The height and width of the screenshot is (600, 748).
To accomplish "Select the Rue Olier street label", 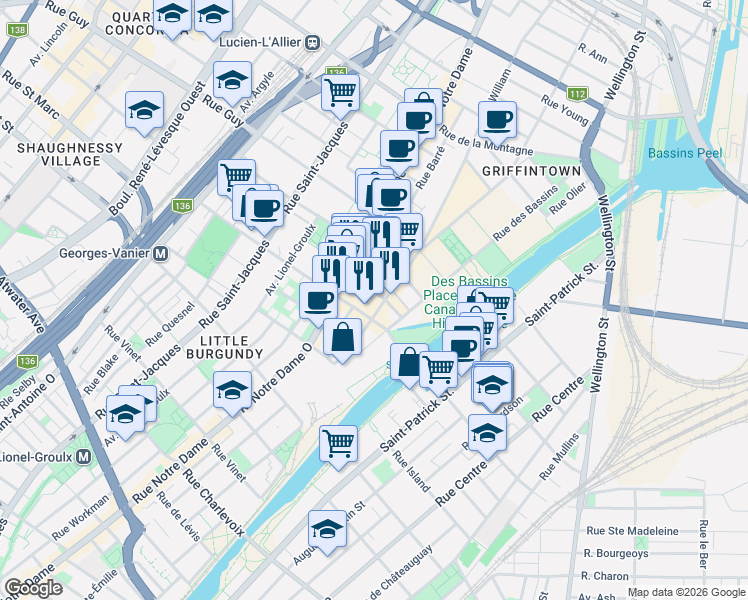I will [568, 198].
